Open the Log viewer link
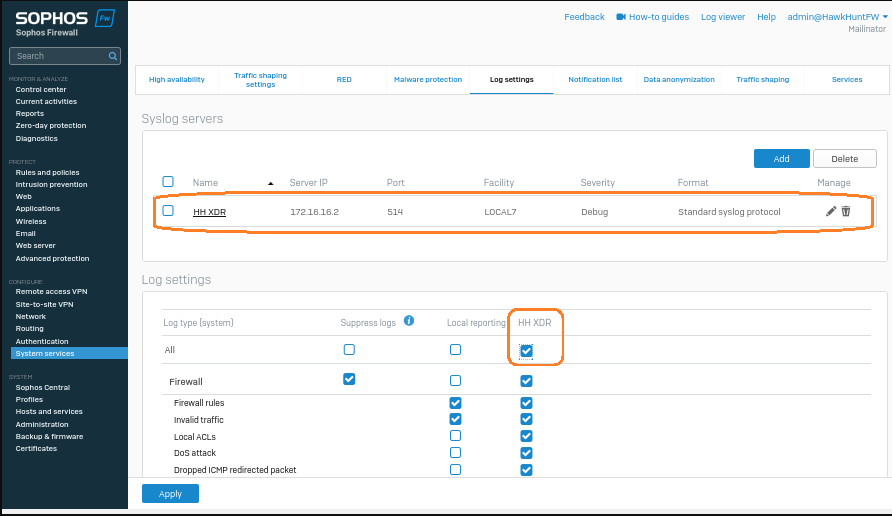The image size is (892, 516). coord(722,17)
